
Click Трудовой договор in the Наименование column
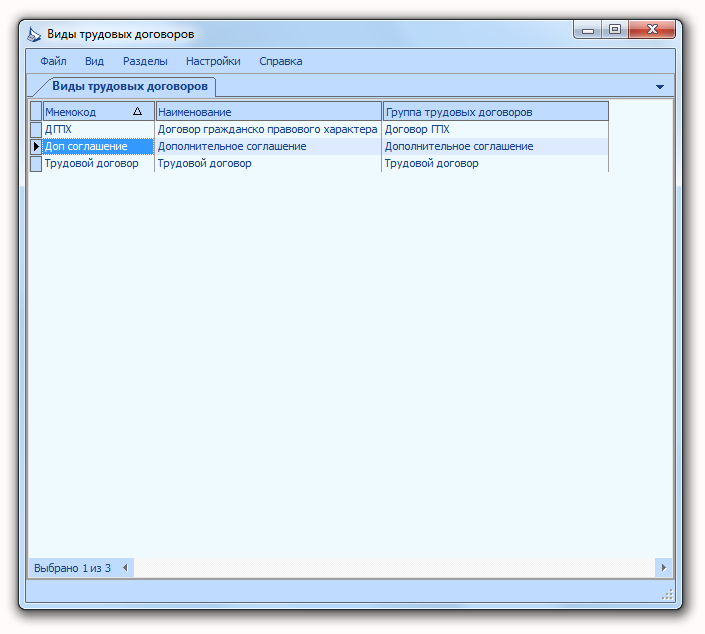(268, 163)
